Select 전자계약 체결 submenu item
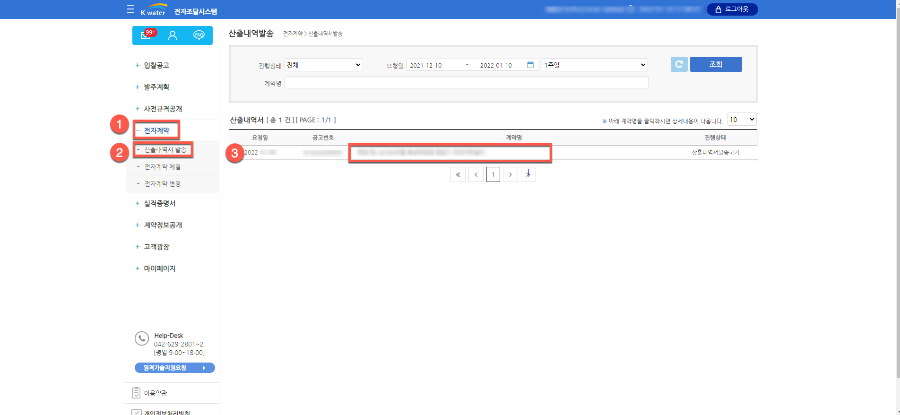900x415 pixels. click(x=162, y=167)
